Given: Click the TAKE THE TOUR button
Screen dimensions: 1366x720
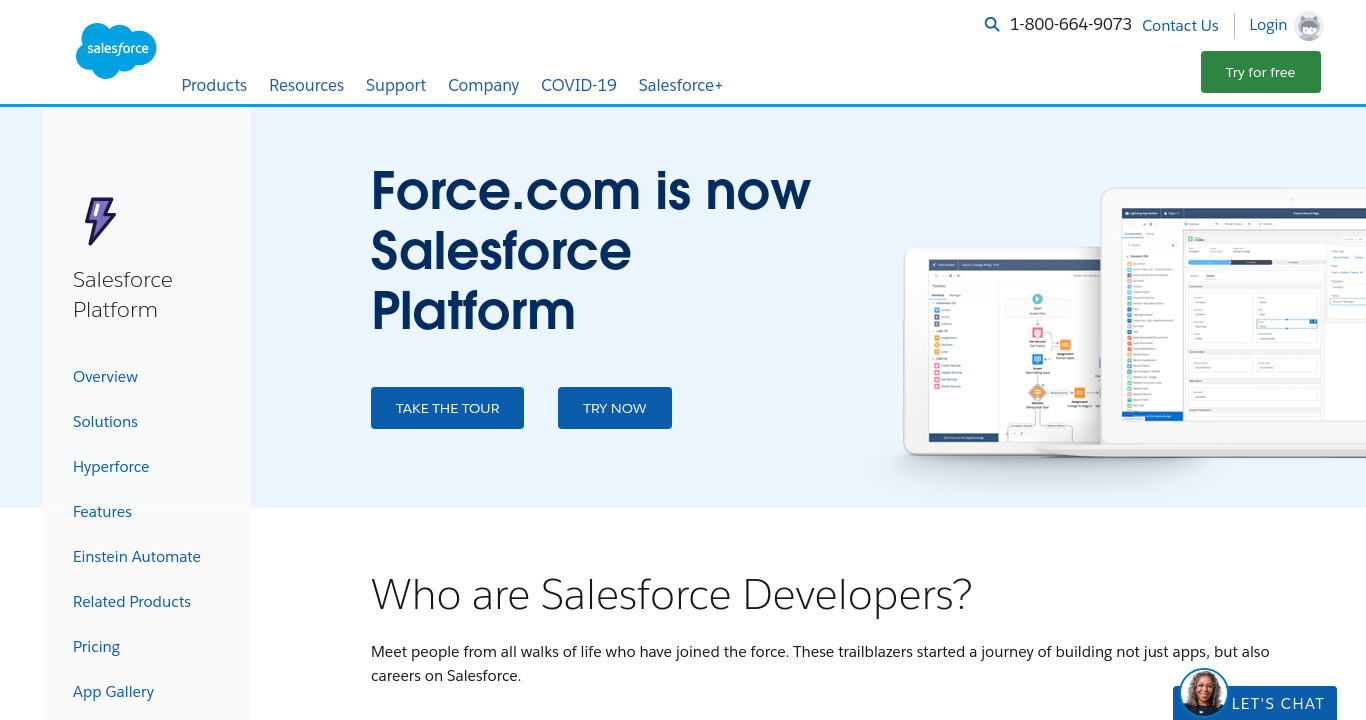Looking at the screenshot, I should click(x=447, y=408).
